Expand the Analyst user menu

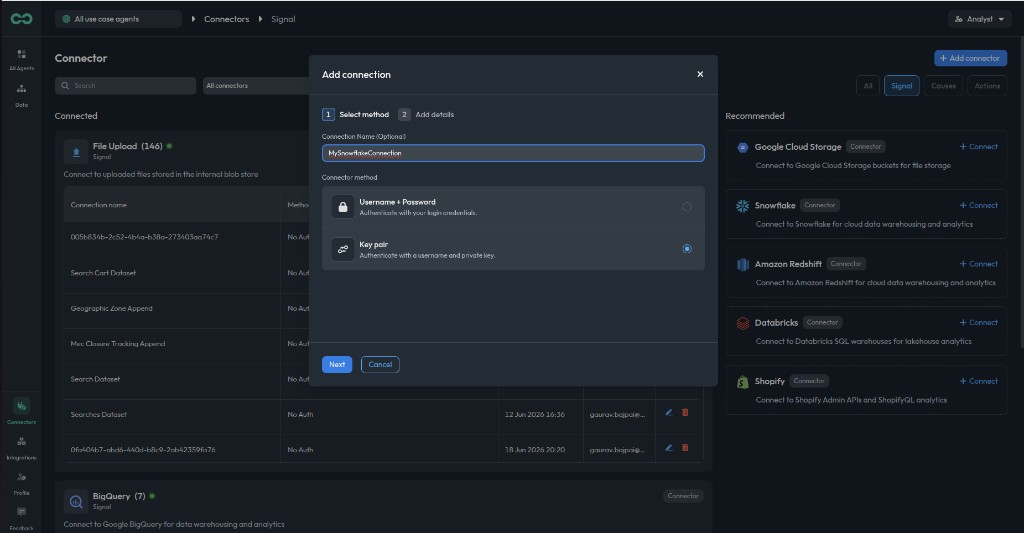click(980, 19)
